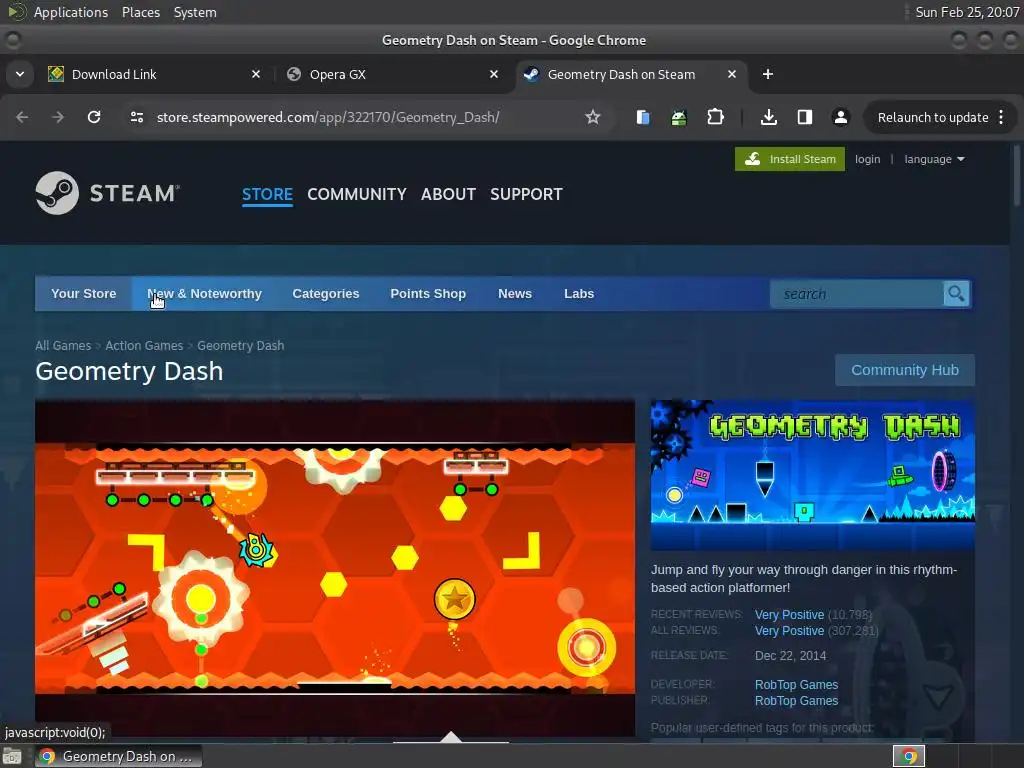
Task: Click the Geometry Dash breadcrumb link
Action: pyautogui.click(x=240, y=345)
